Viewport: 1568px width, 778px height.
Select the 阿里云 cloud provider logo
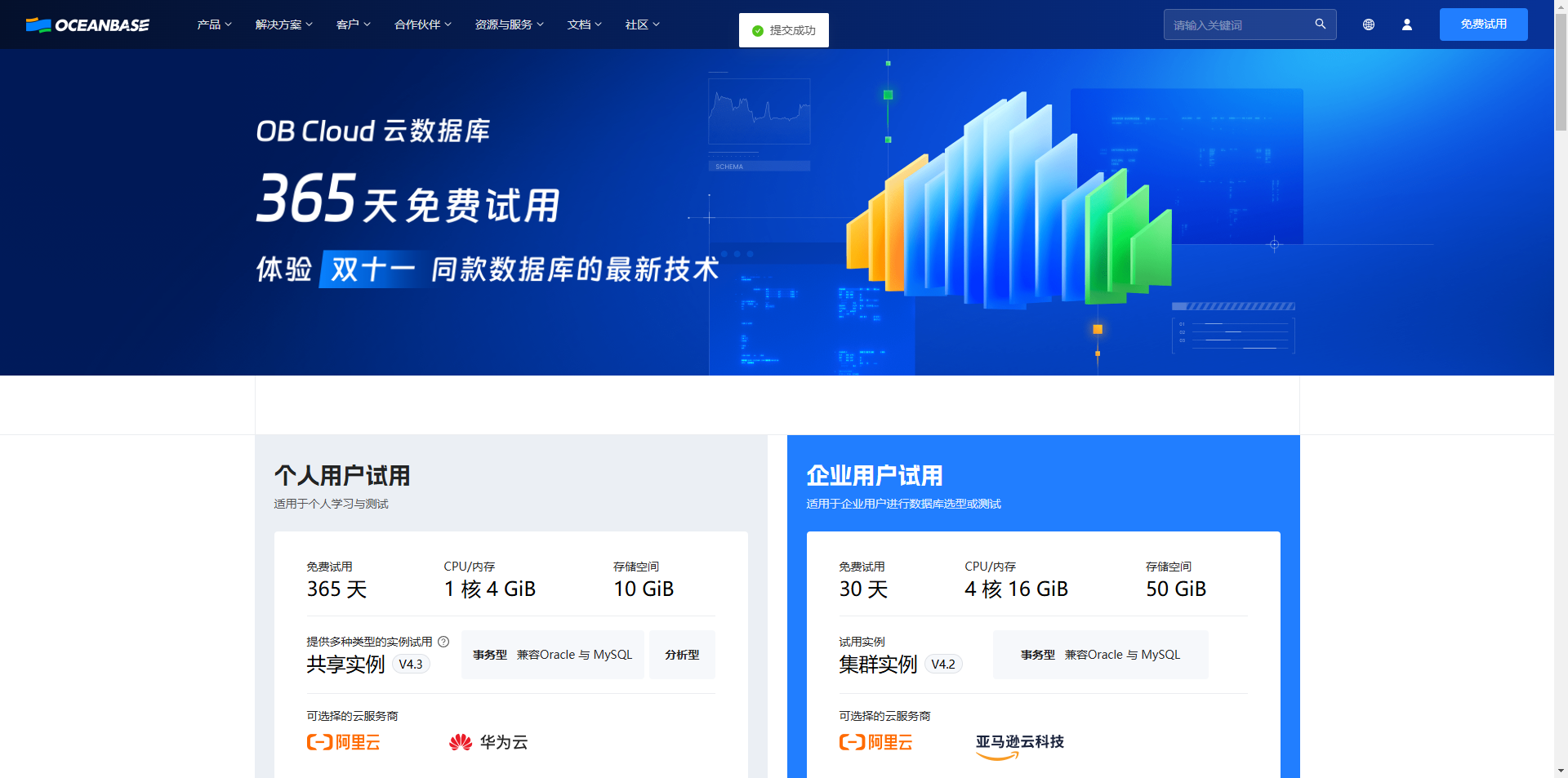point(343,743)
